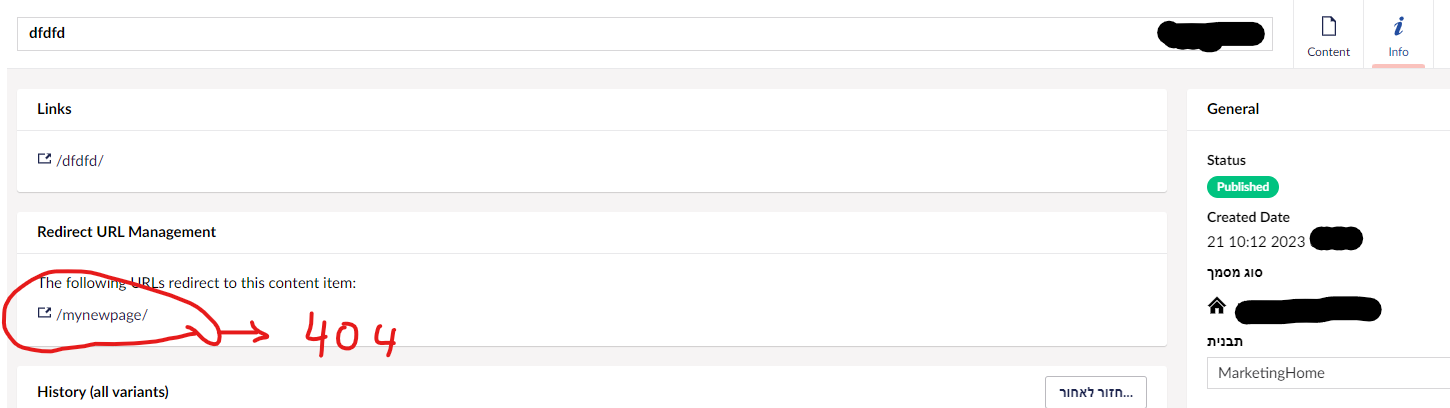Click external link icon beside /dfdfd/

point(44,159)
